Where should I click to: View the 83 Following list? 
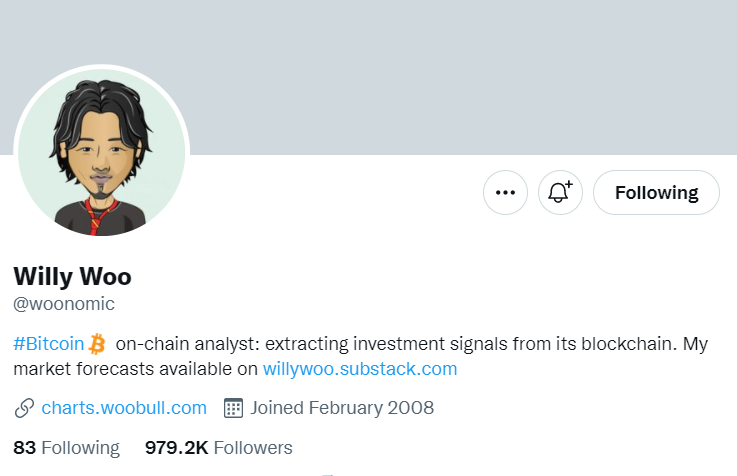coord(66,447)
